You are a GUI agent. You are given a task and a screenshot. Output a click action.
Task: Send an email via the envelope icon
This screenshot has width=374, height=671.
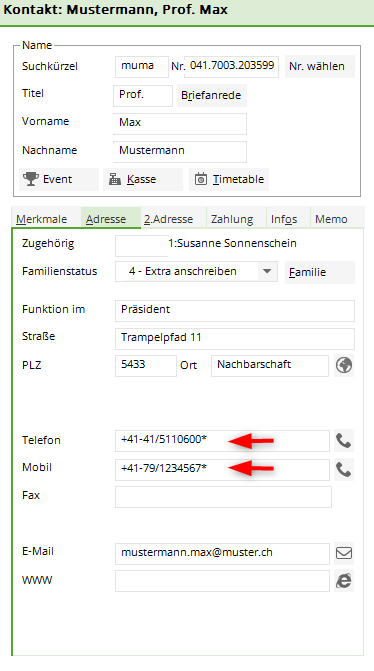click(344, 553)
